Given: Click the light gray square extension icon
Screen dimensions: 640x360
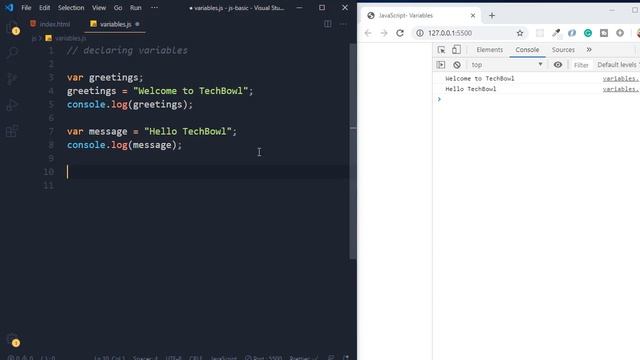Looking at the screenshot, I should 540,33.
